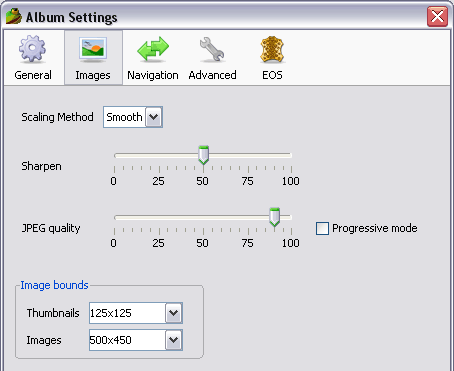Screen dimensions: 454x371
Task: Click the JPEG quality slider handle
Action: click(274, 217)
